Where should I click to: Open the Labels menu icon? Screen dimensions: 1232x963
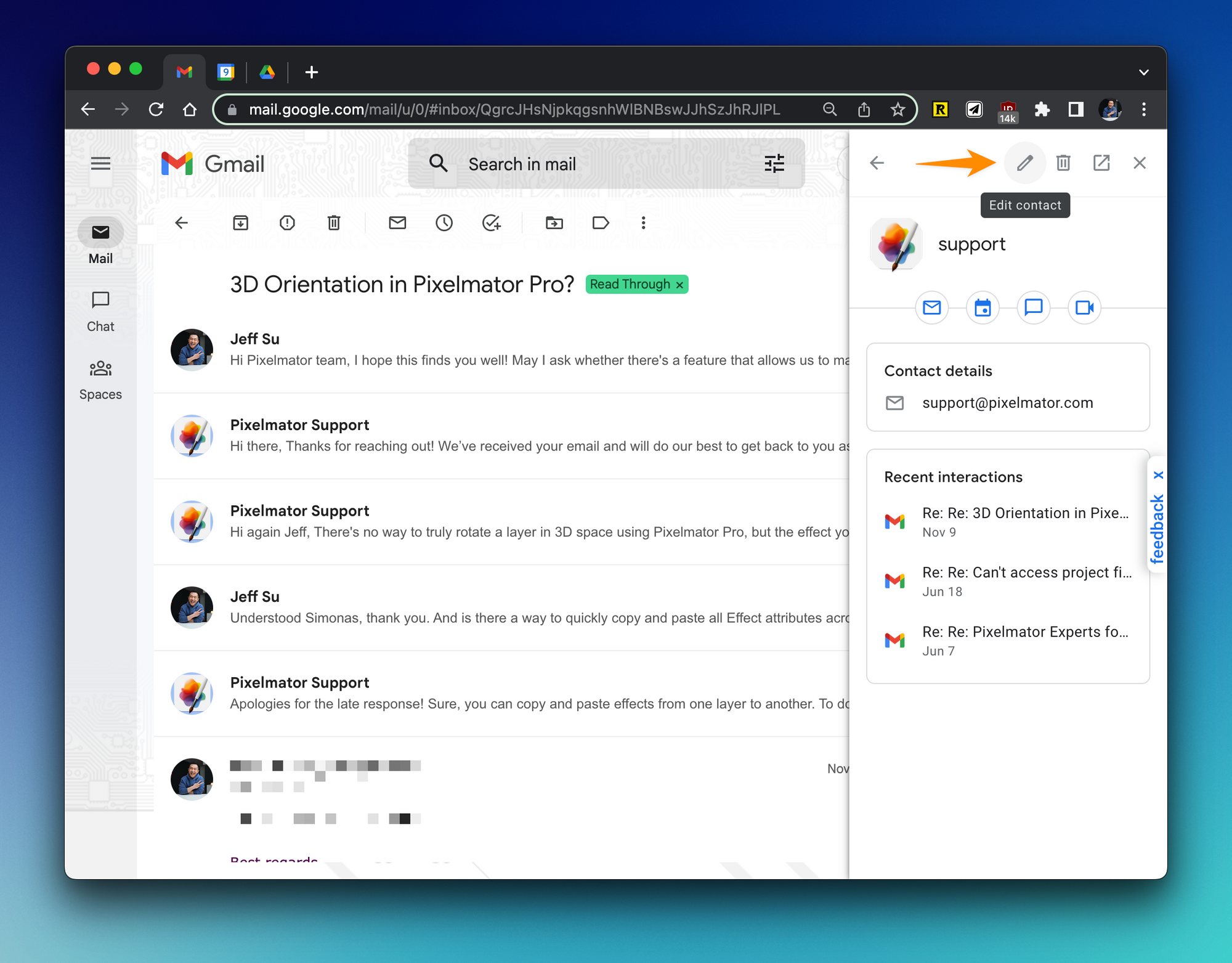point(601,223)
